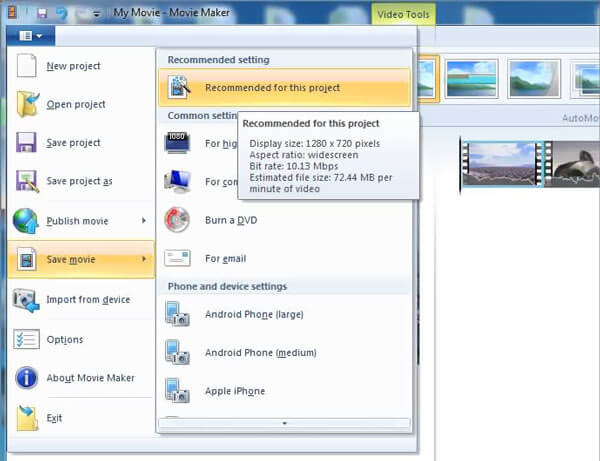Open the Quick Access Toolbar customize arrow

point(96,14)
